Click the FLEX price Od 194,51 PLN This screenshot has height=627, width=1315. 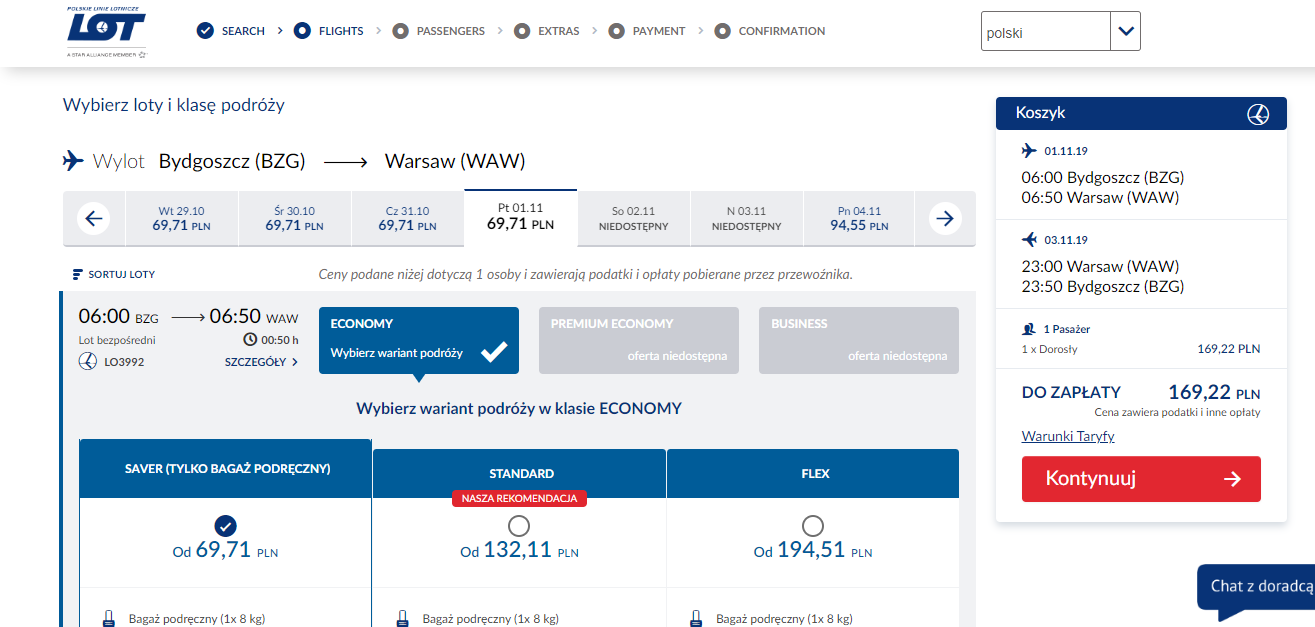pyautogui.click(x=813, y=550)
